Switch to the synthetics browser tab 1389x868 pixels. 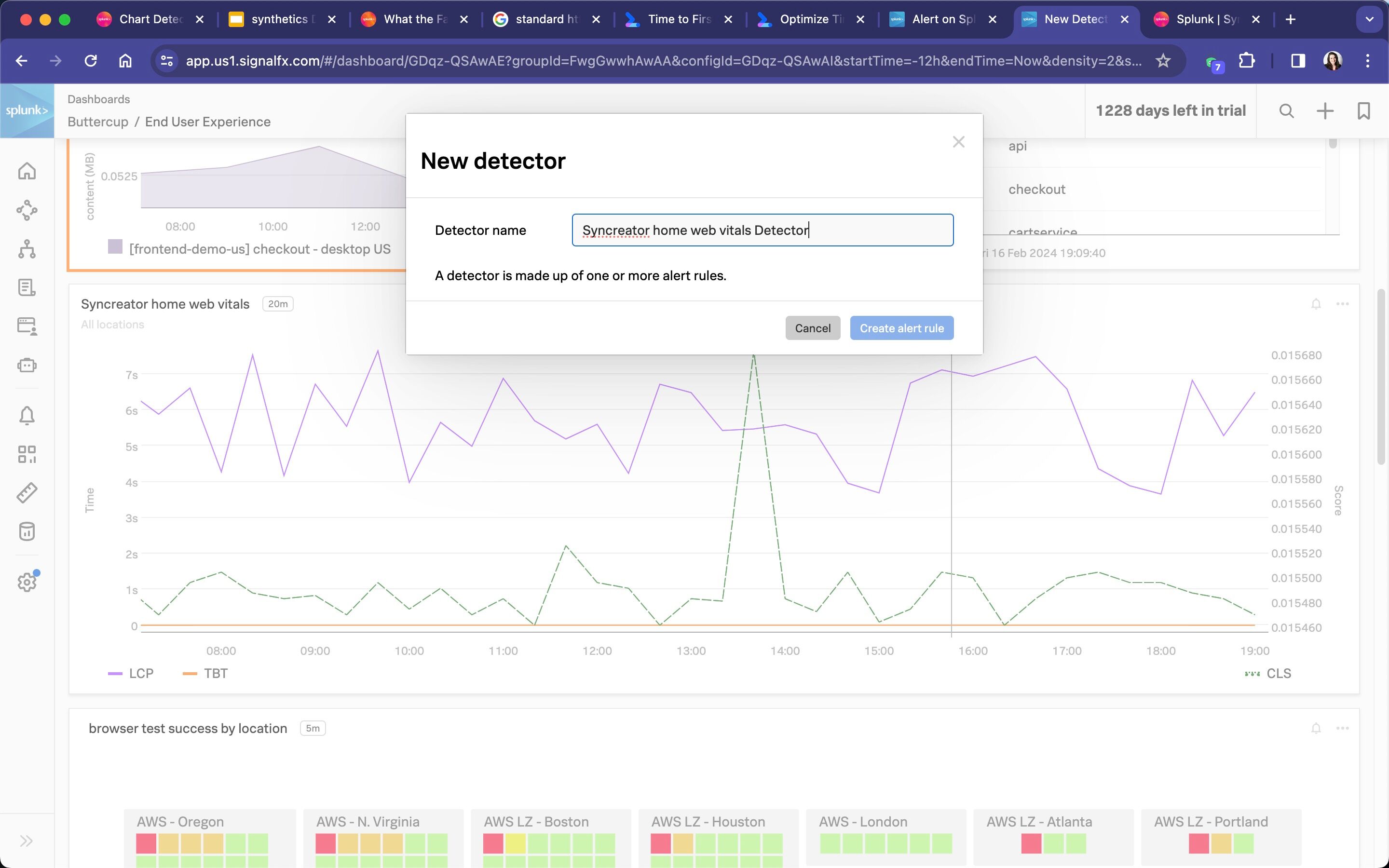pyautogui.click(x=280, y=19)
